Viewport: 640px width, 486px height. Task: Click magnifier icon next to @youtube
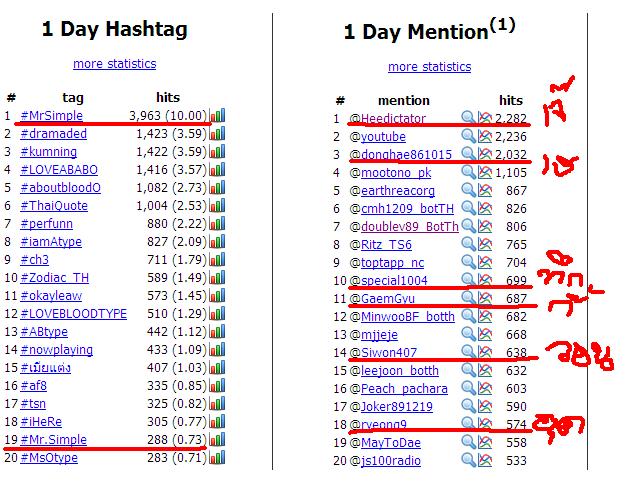pyautogui.click(x=468, y=136)
